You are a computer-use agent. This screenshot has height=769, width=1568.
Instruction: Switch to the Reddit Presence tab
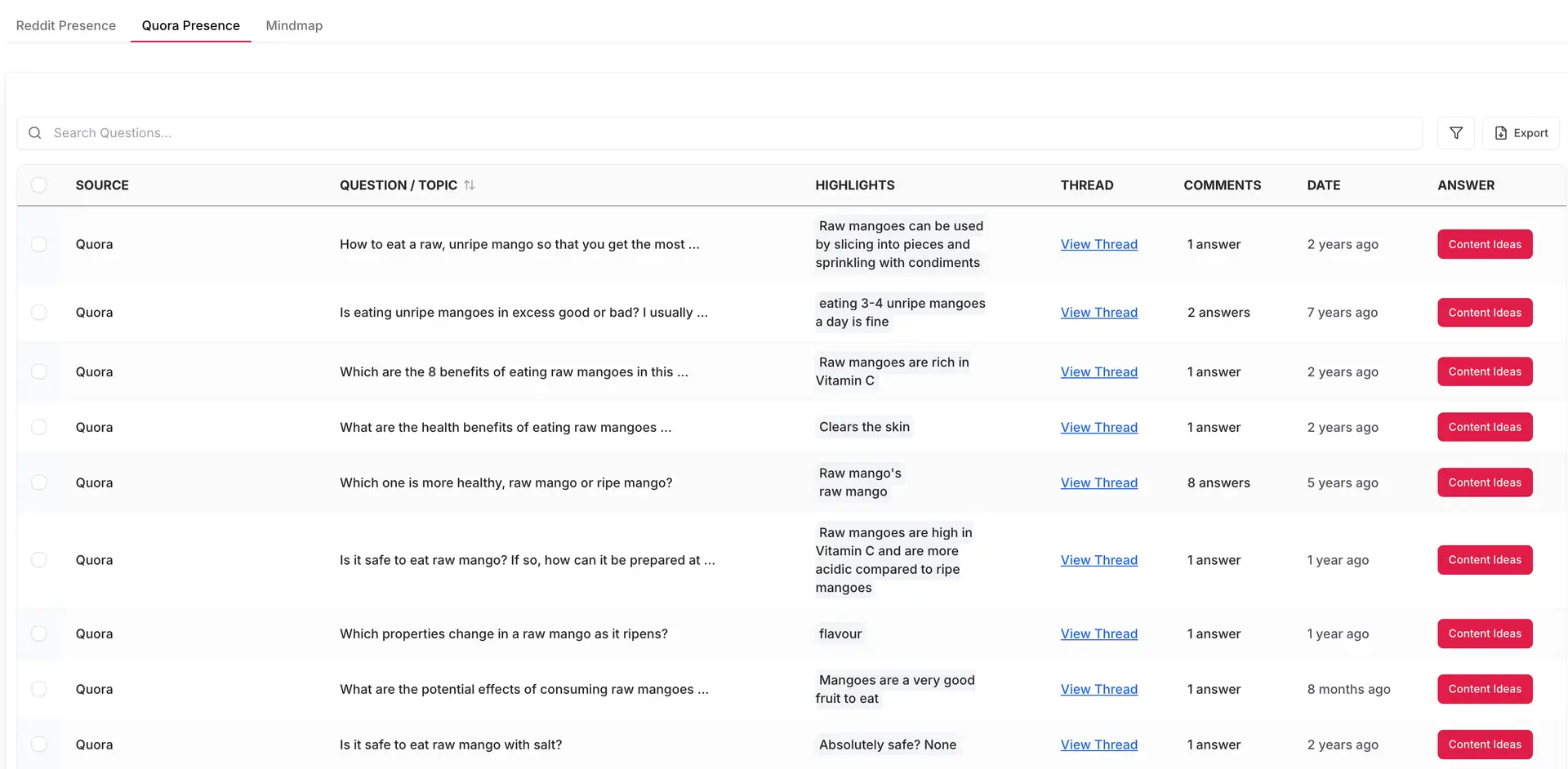click(x=65, y=25)
